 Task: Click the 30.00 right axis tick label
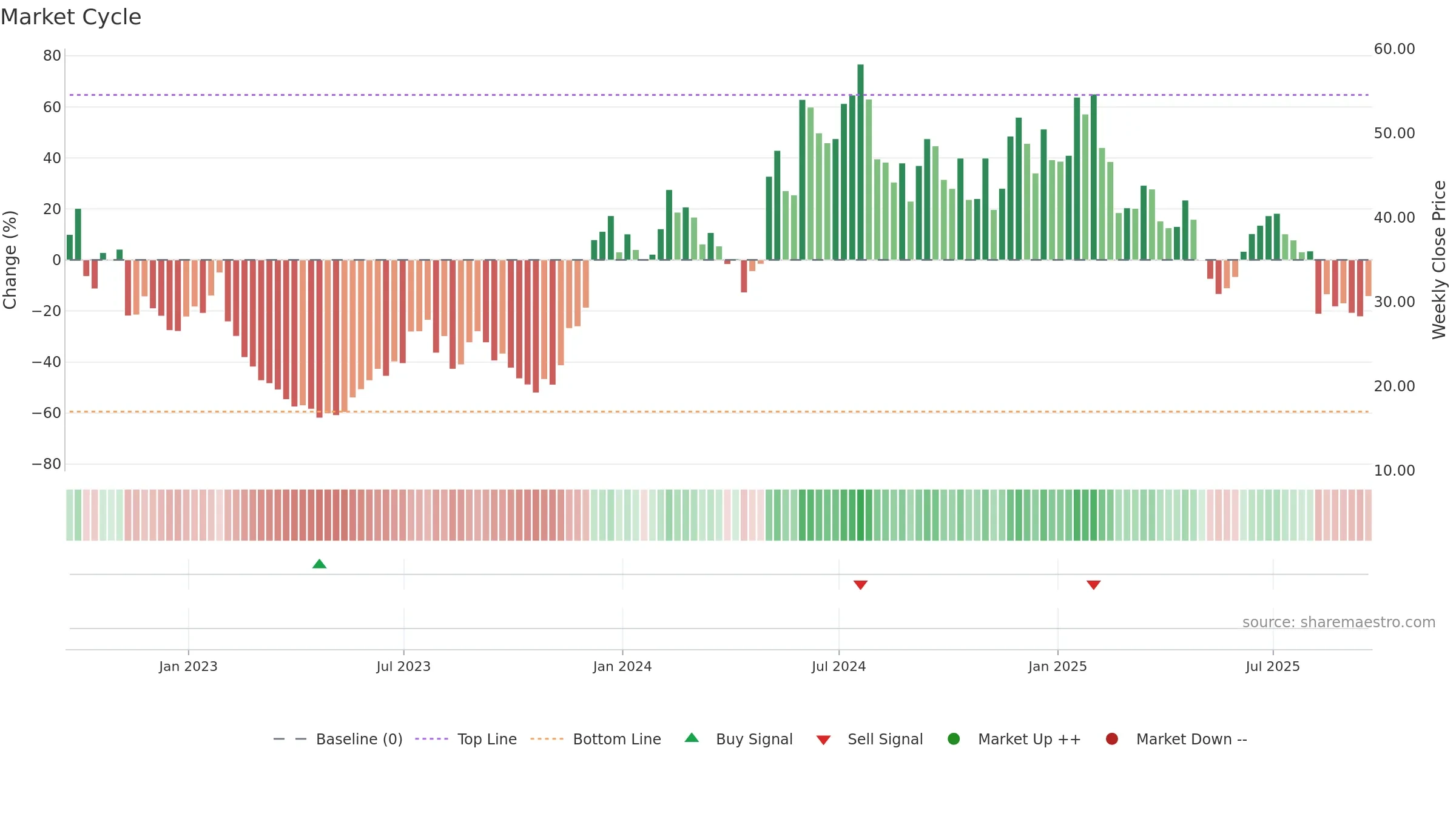pyautogui.click(x=1394, y=302)
